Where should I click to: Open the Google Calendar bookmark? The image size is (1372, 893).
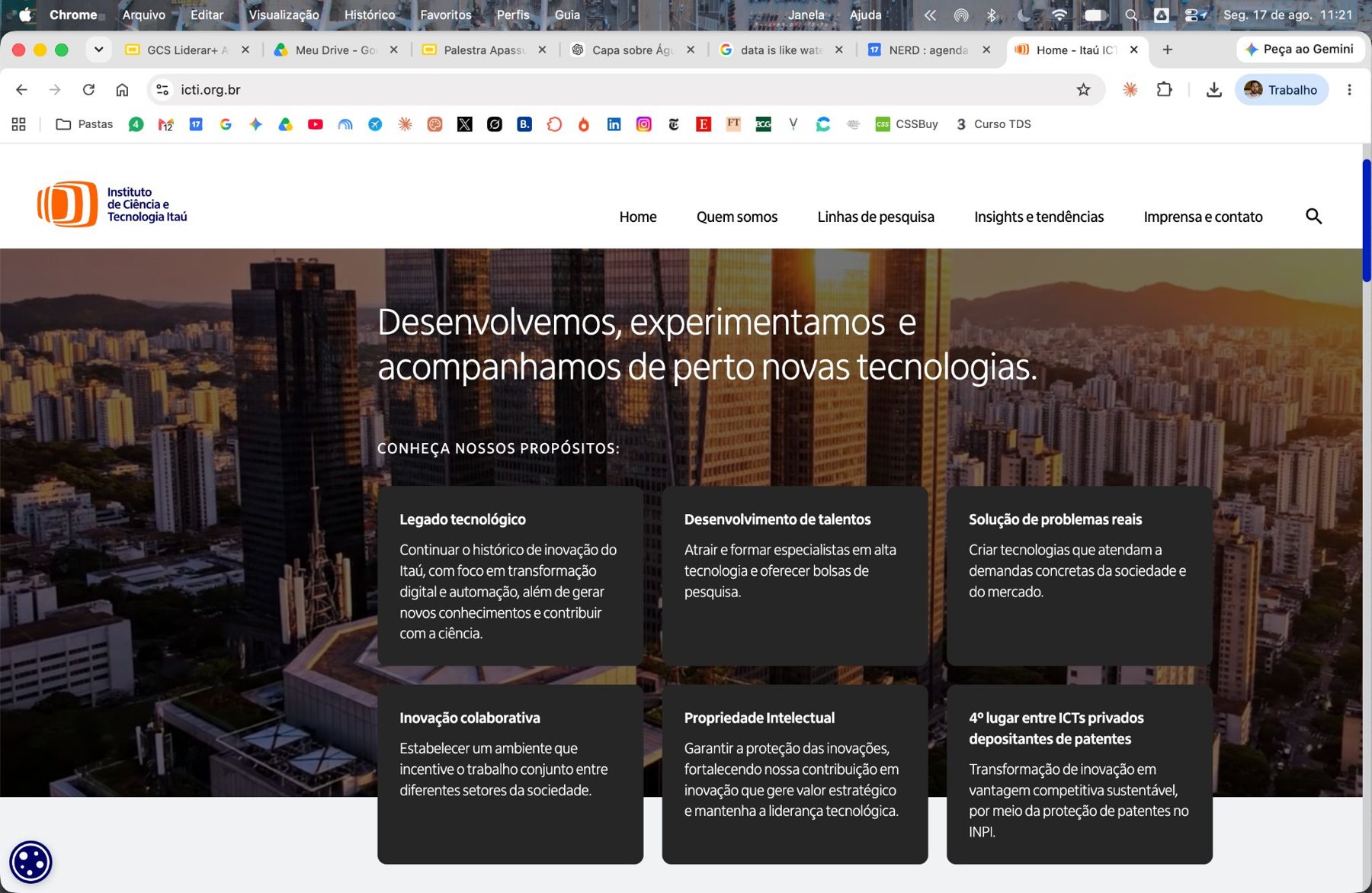click(196, 124)
